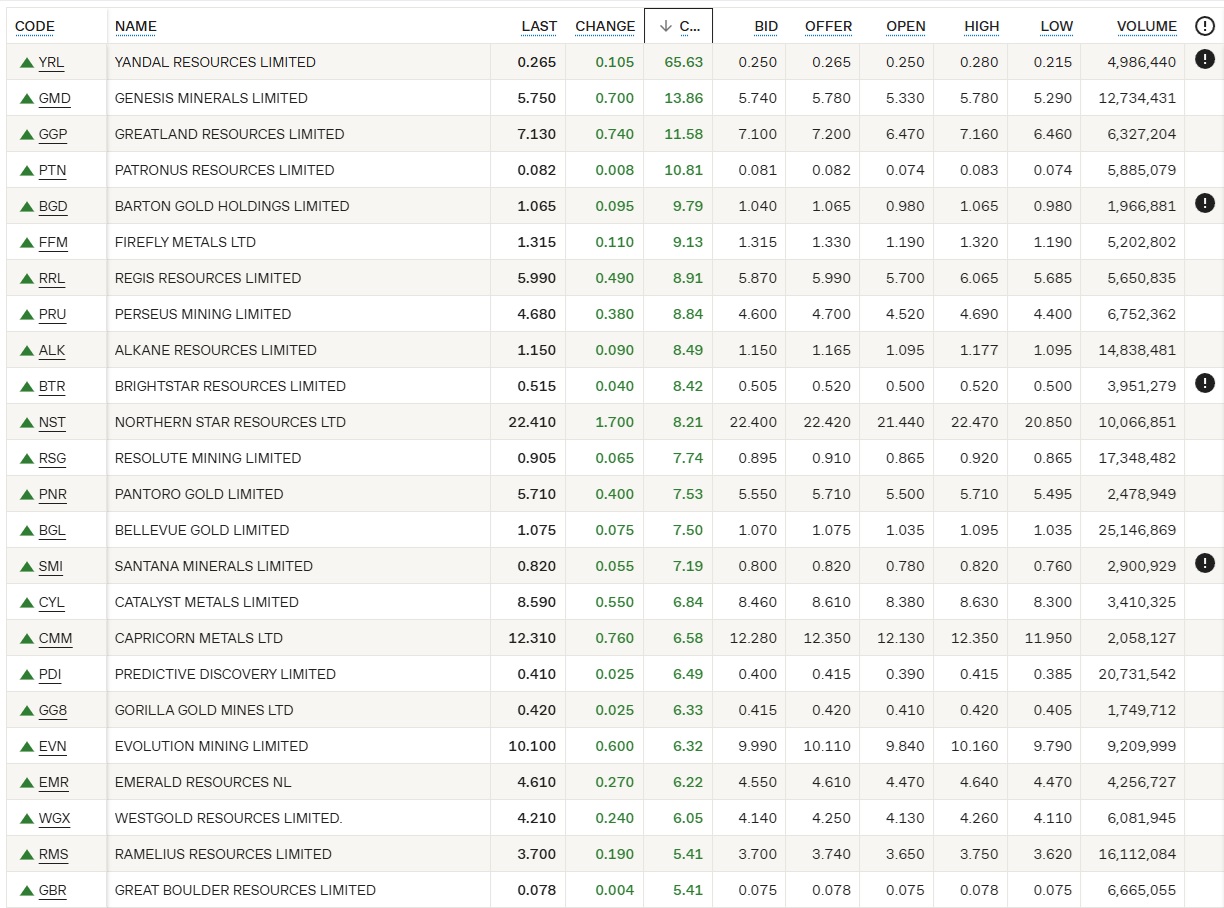Click the green up arrow beside EVN

[27, 746]
